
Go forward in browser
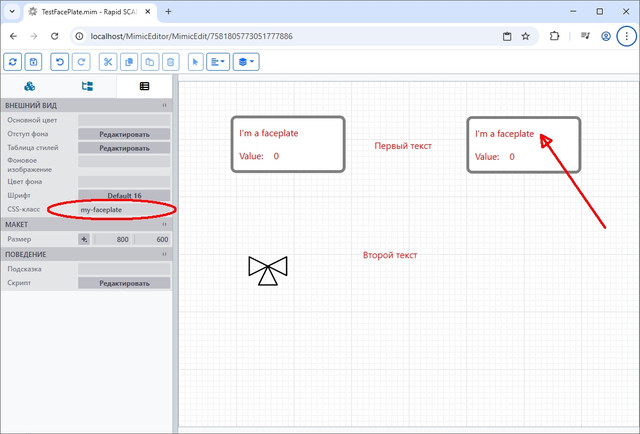[34, 36]
